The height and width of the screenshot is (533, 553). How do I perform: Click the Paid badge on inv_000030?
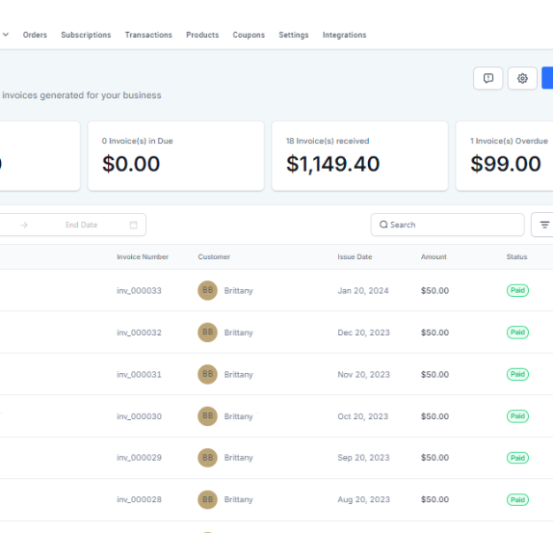point(517,416)
